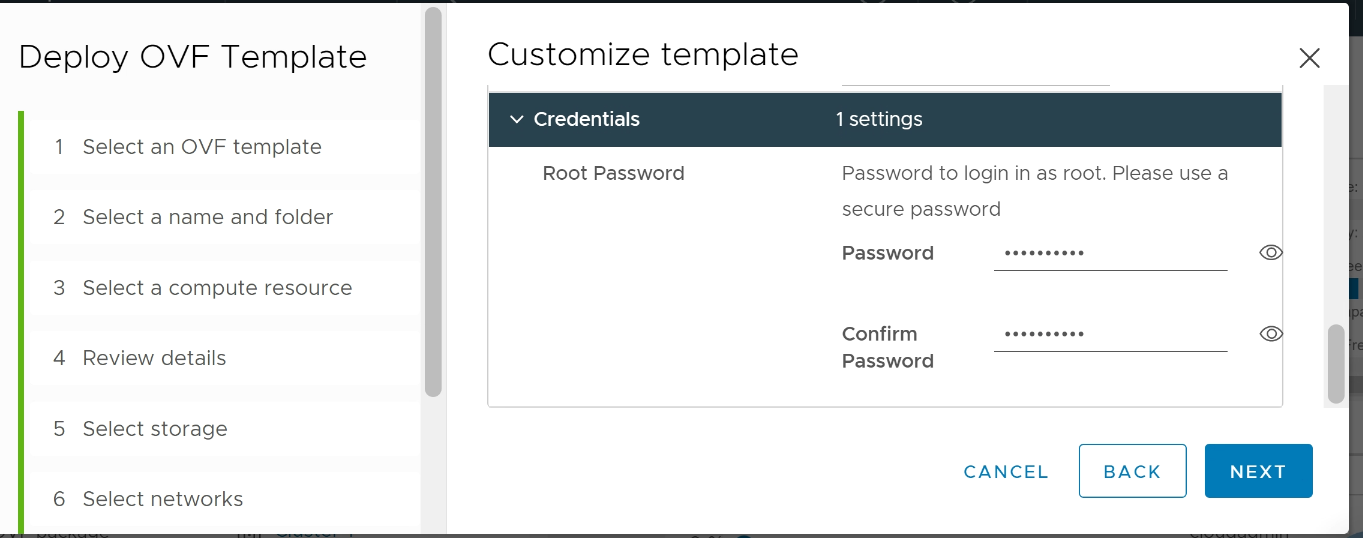Viewport: 1363px width, 538px height.
Task: Click the Credentials section header label
Action: (586, 120)
